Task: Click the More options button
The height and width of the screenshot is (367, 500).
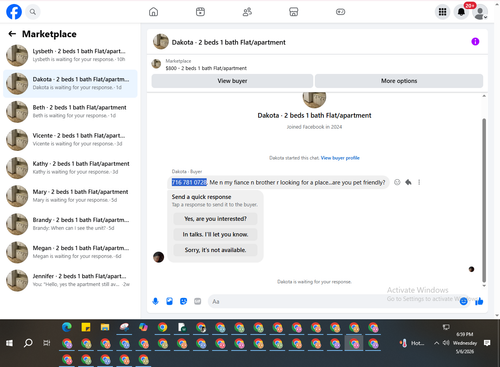Action: pos(399,81)
